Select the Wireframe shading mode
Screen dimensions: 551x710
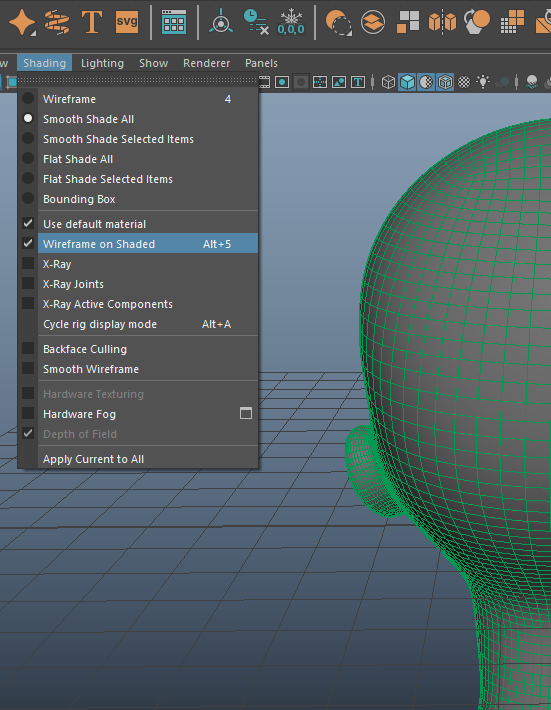[x=138, y=99]
